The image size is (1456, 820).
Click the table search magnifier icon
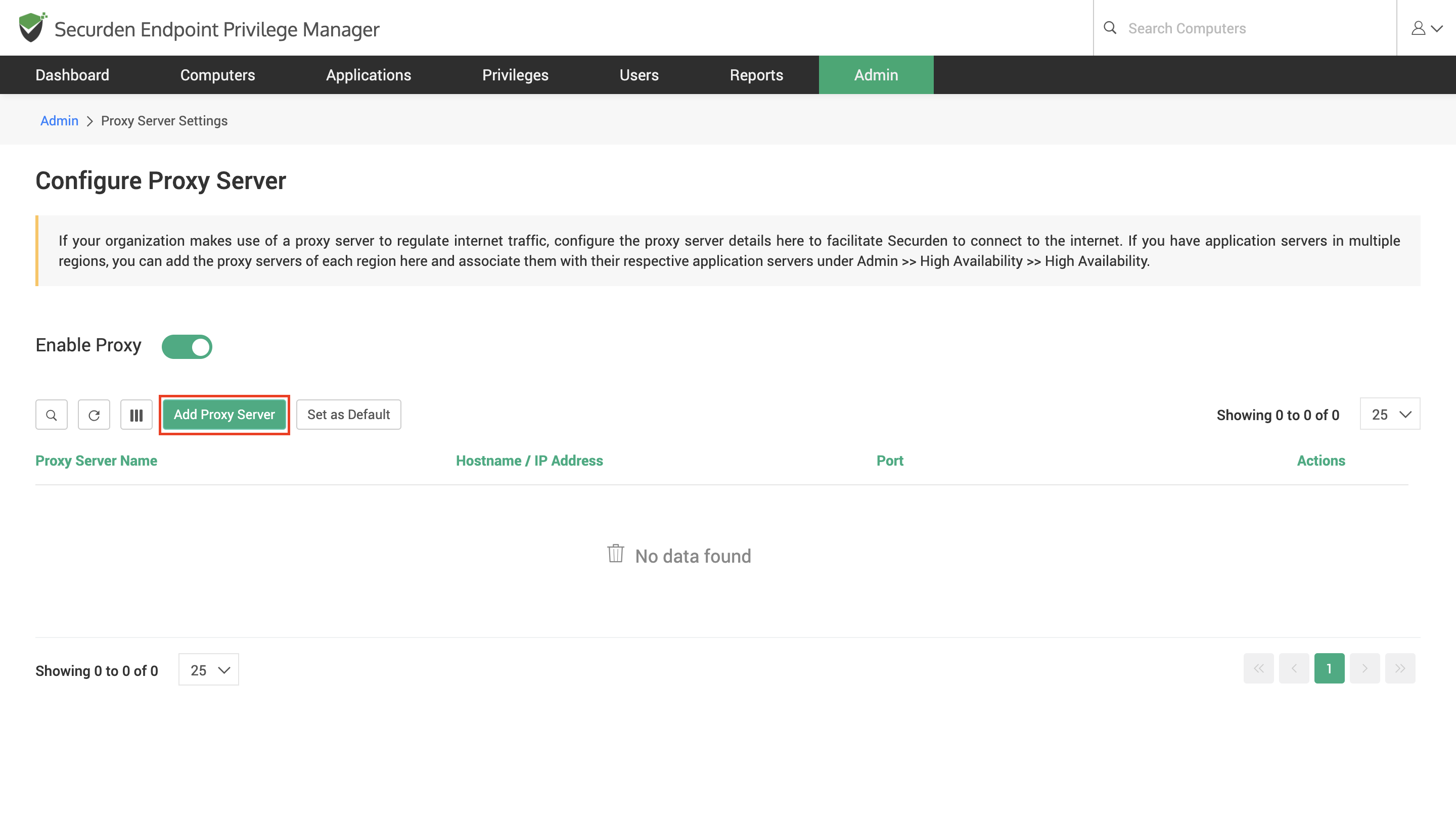pyautogui.click(x=52, y=415)
